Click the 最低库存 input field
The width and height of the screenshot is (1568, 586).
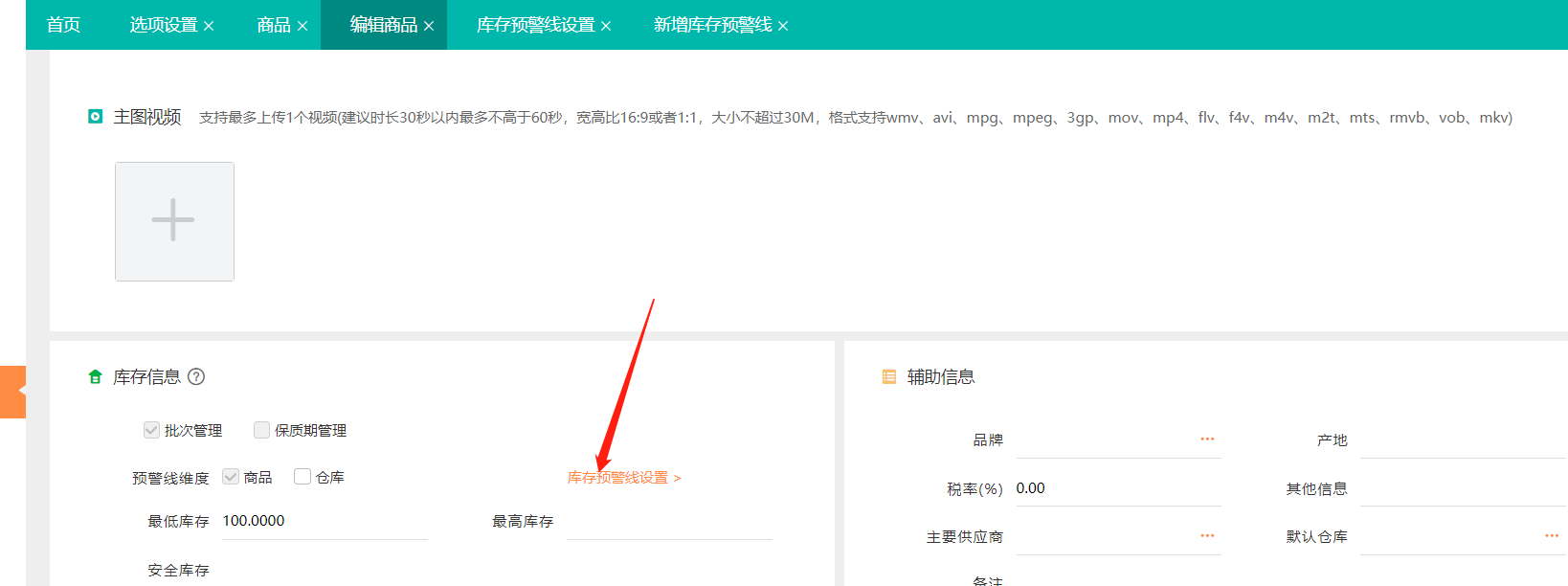pos(324,521)
